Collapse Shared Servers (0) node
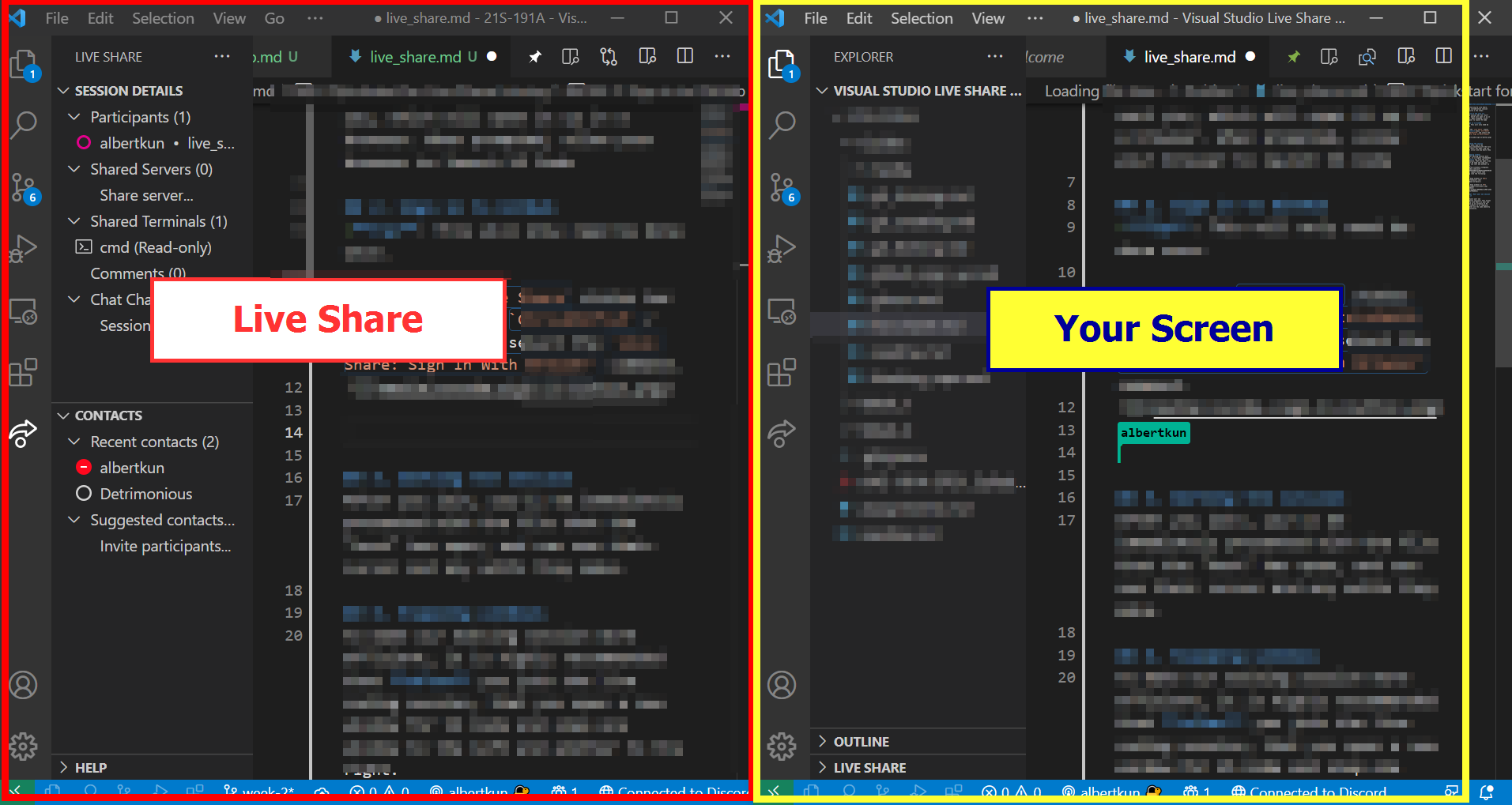 74,169
